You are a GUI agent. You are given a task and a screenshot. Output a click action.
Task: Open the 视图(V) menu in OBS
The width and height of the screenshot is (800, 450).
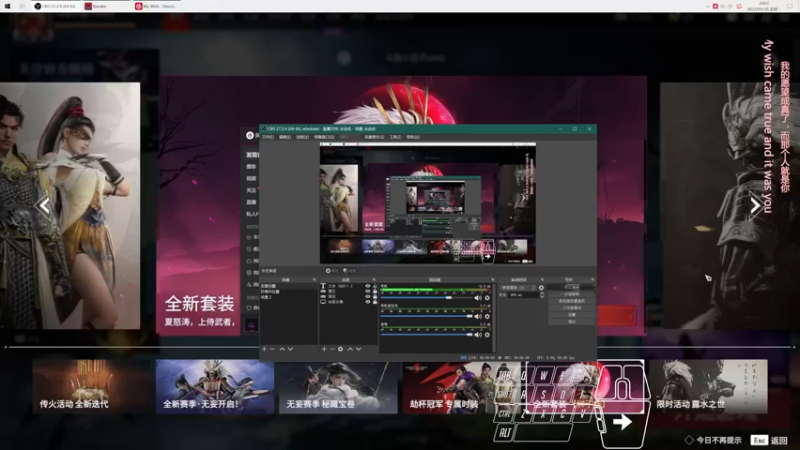point(302,137)
